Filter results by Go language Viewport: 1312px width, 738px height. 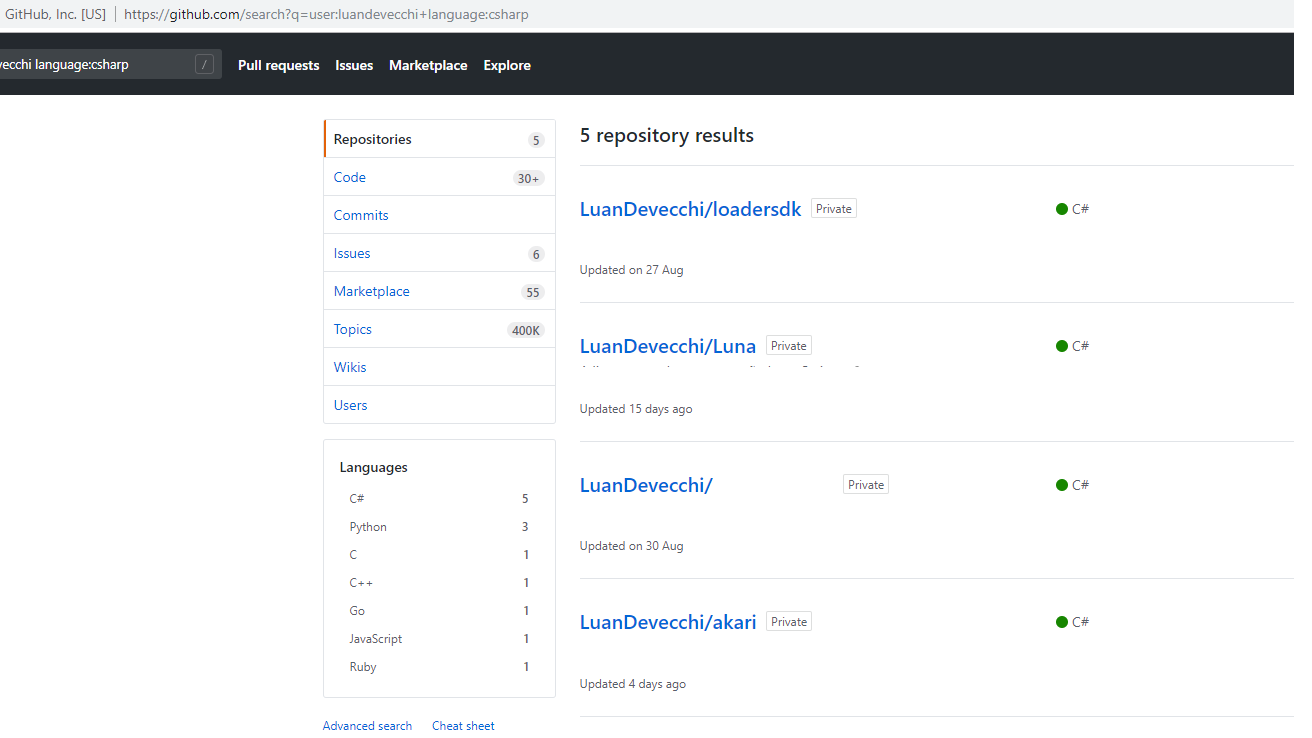(x=439, y=610)
